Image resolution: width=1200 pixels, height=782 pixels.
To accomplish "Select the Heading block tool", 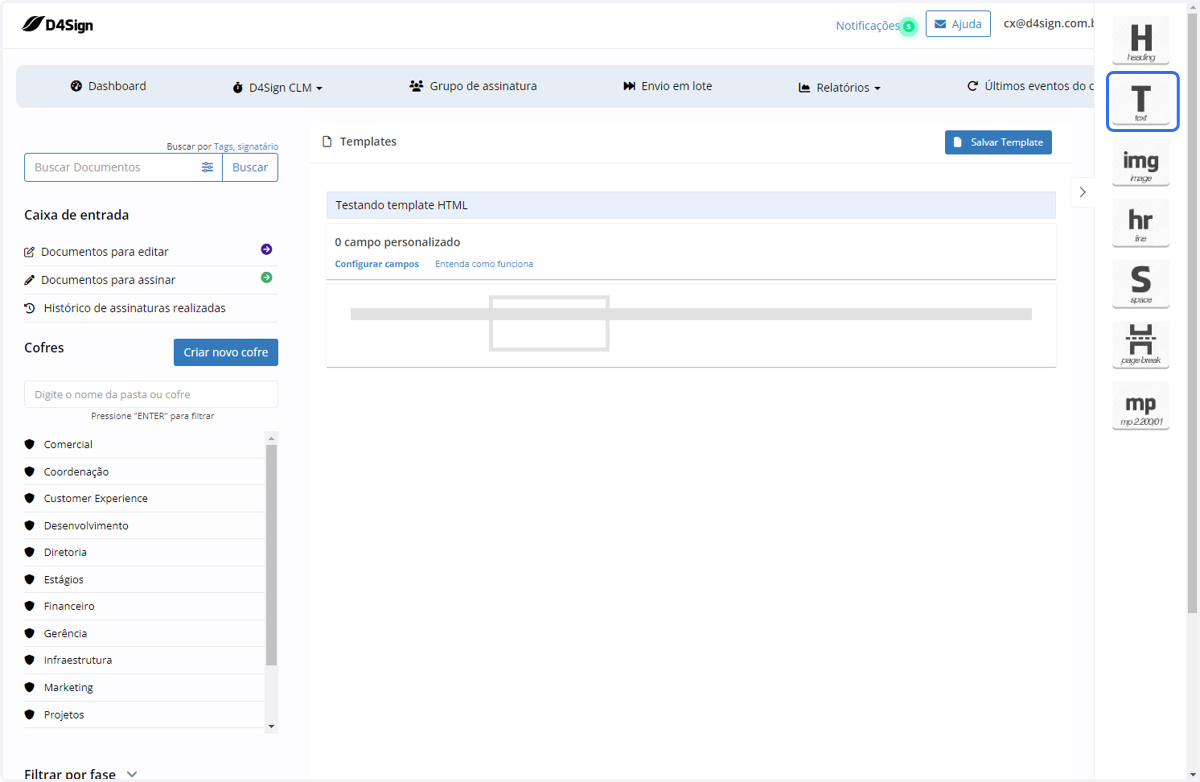I will 1141,42.
